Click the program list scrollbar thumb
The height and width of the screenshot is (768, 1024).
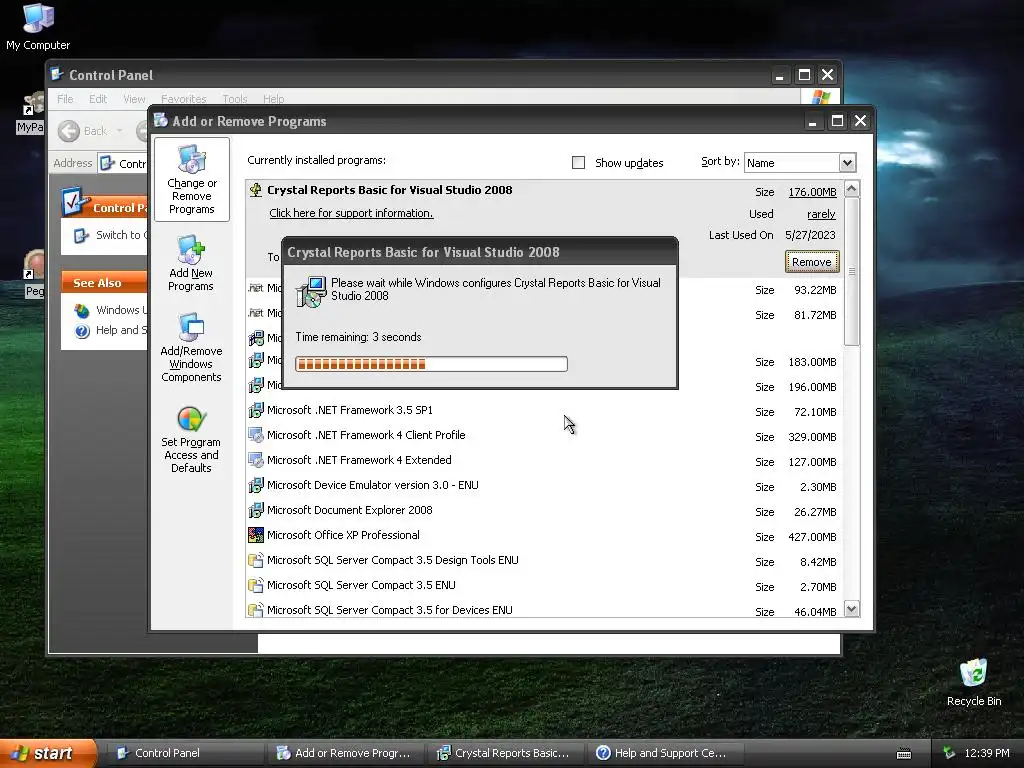coord(852,271)
